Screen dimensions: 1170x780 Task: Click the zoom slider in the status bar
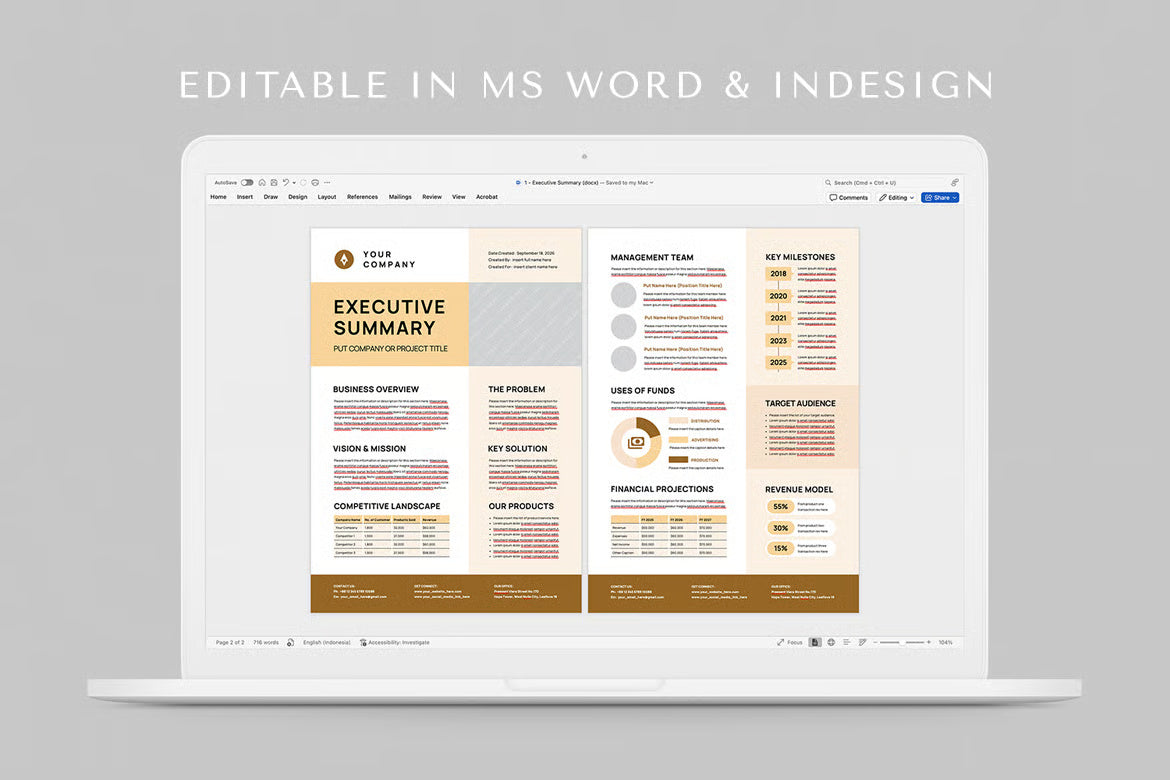901,642
